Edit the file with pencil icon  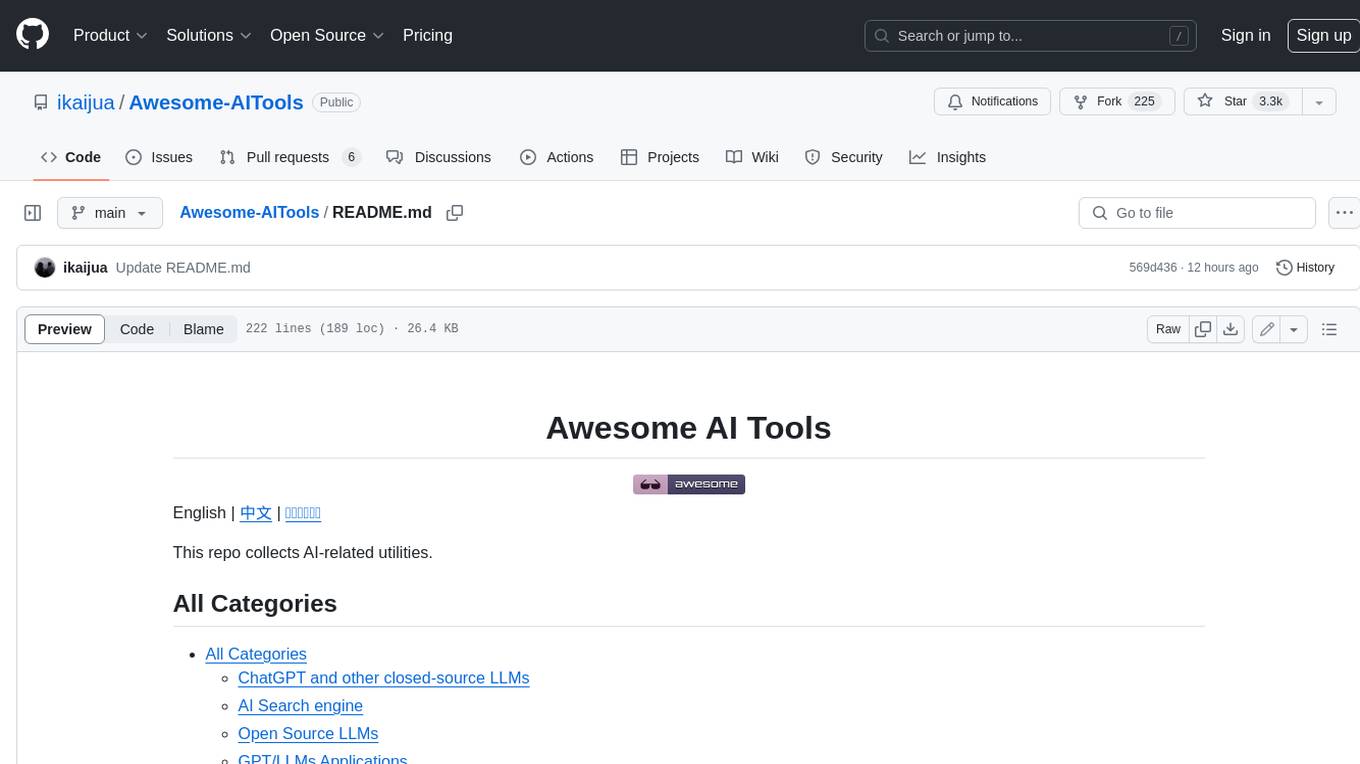tap(1267, 329)
